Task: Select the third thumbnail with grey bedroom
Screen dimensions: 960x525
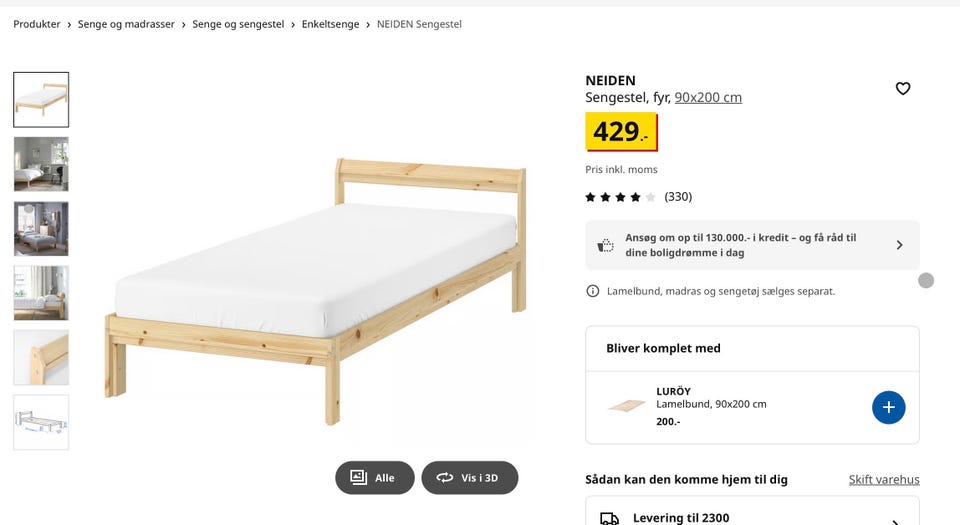Action: pos(41,229)
